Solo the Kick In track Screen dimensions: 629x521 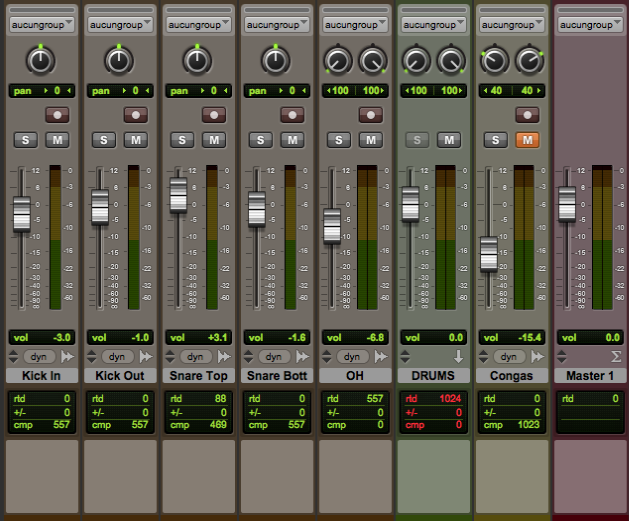pos(25,140)
